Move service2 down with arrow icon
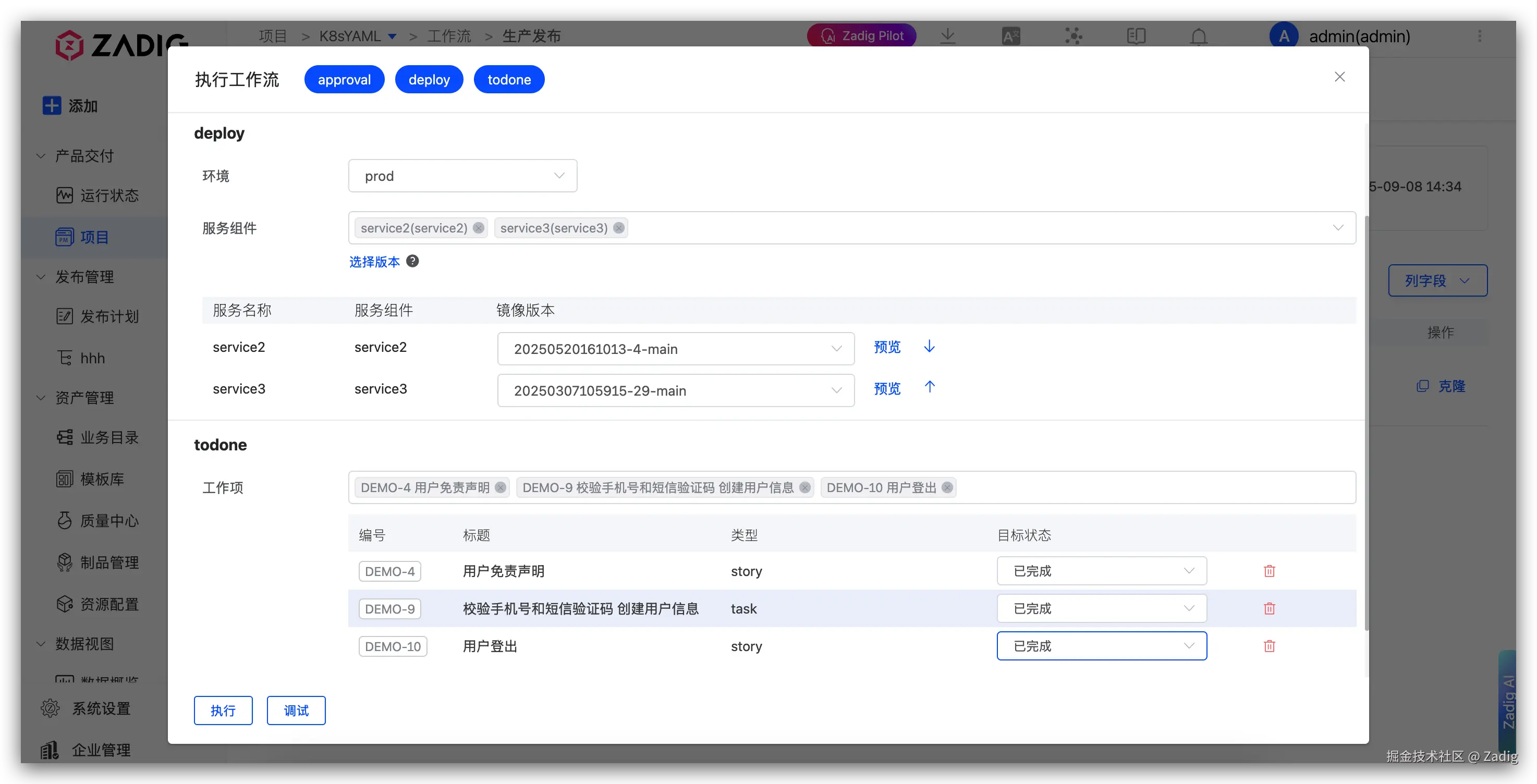1537x784 pixels. [929, 347]
